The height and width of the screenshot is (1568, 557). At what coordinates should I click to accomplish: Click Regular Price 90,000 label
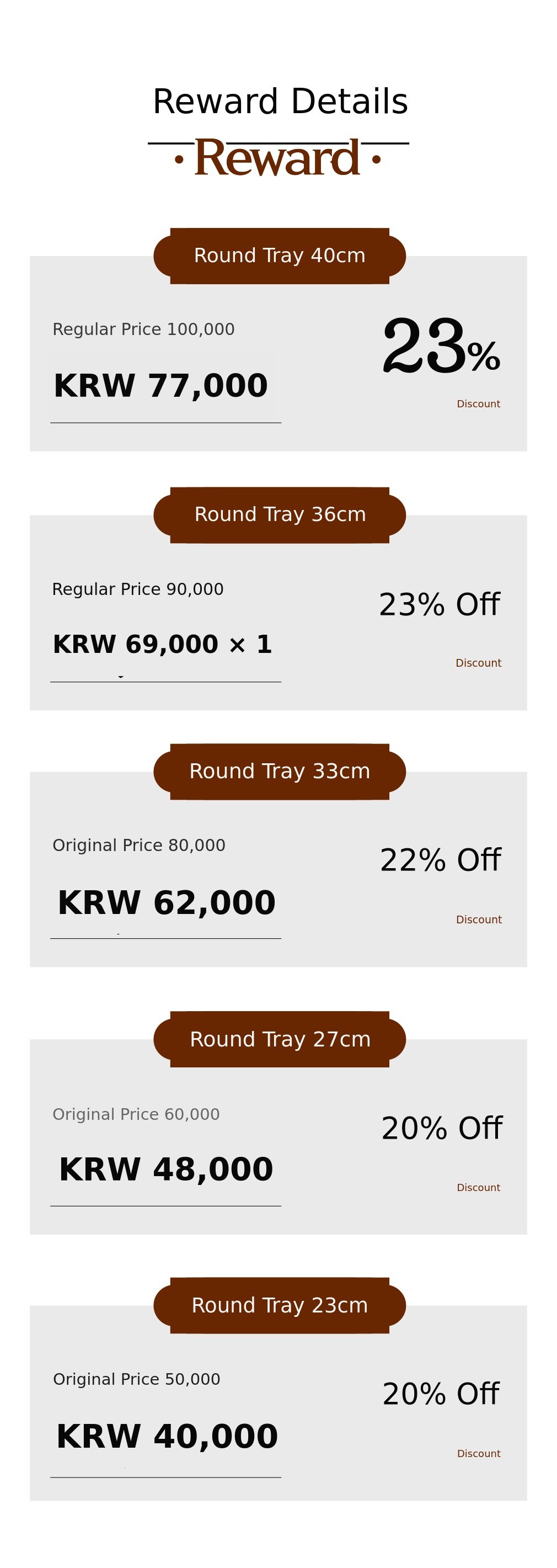[x=138, y=589]
